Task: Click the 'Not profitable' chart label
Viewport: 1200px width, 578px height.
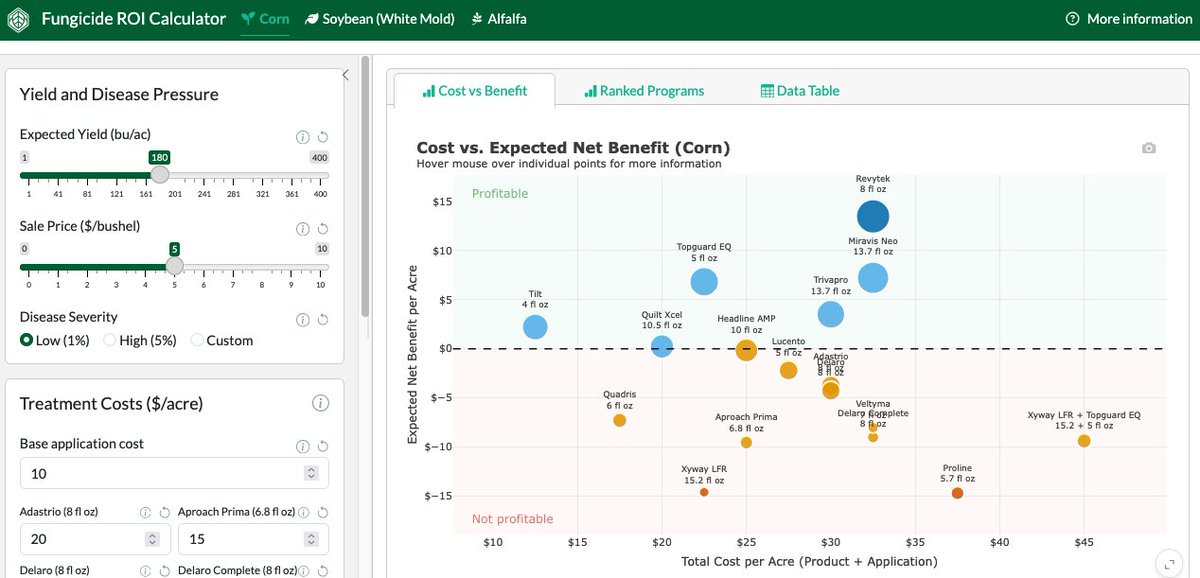Action: [512, 519]
